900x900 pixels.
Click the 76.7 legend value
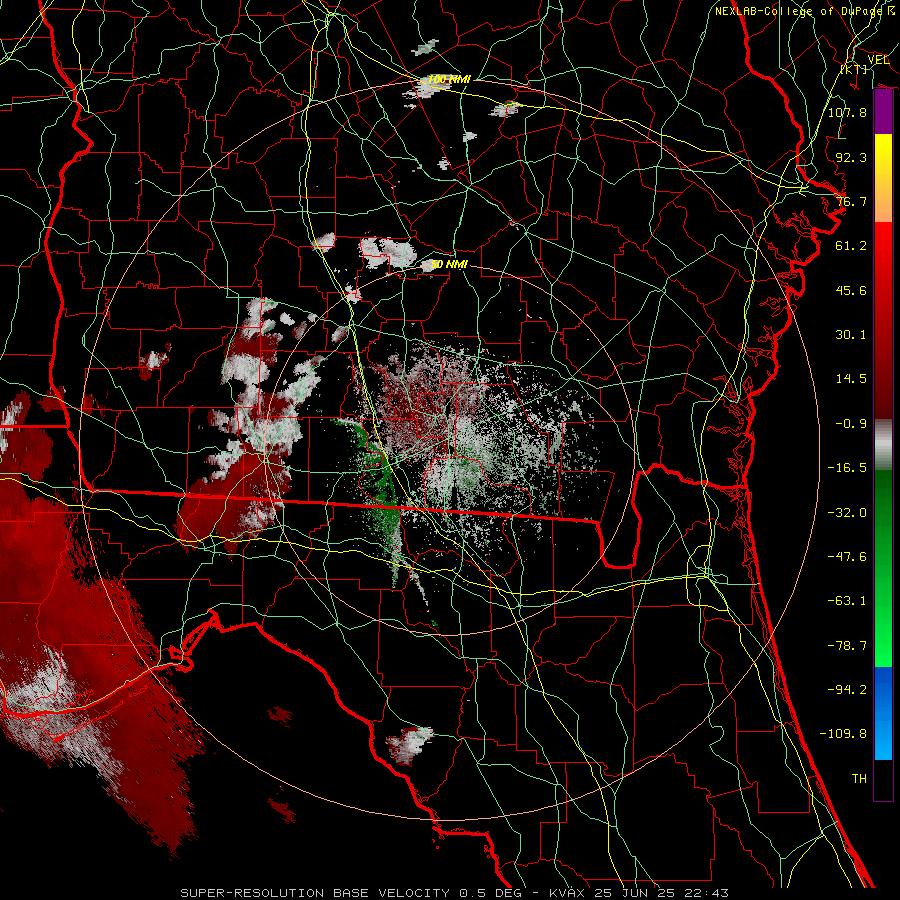click(851, 202)
